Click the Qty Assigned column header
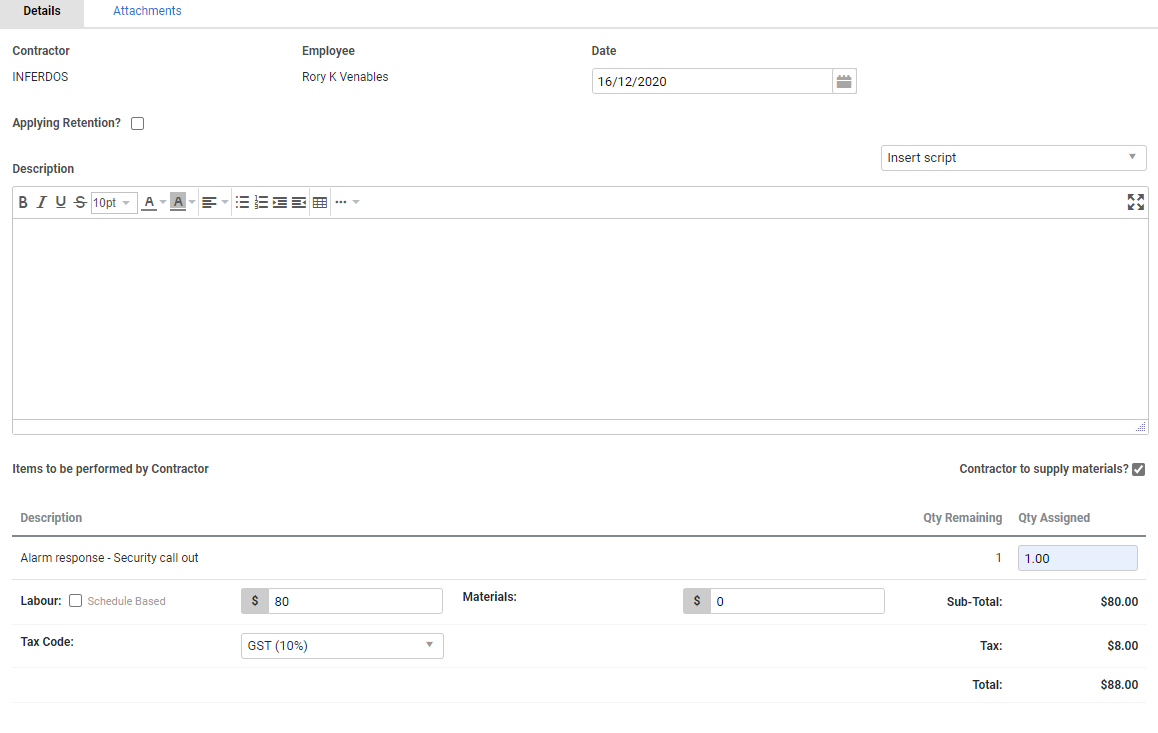The image size is (1158, 733). click(1054, 518)
